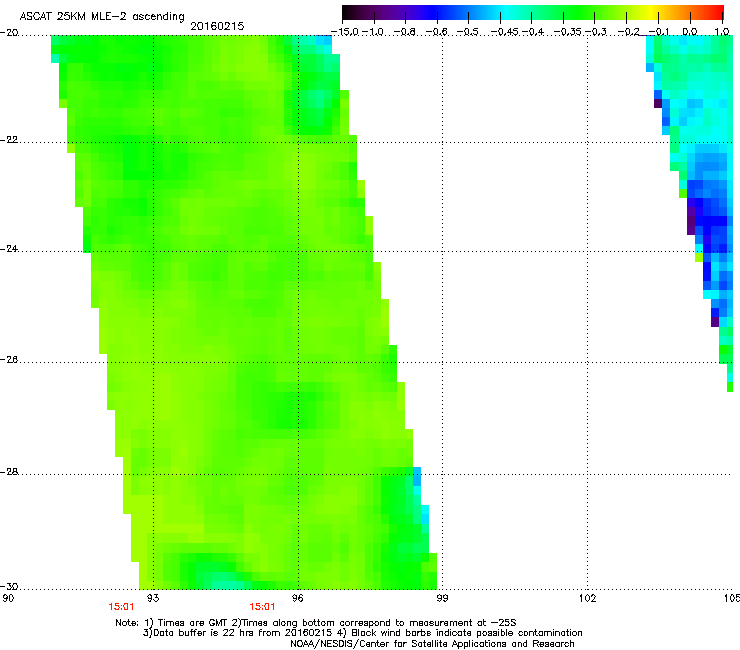Click the -0.5 colorbar label
The width and height of the screenshot is (740, 650).
click(468, 32)
